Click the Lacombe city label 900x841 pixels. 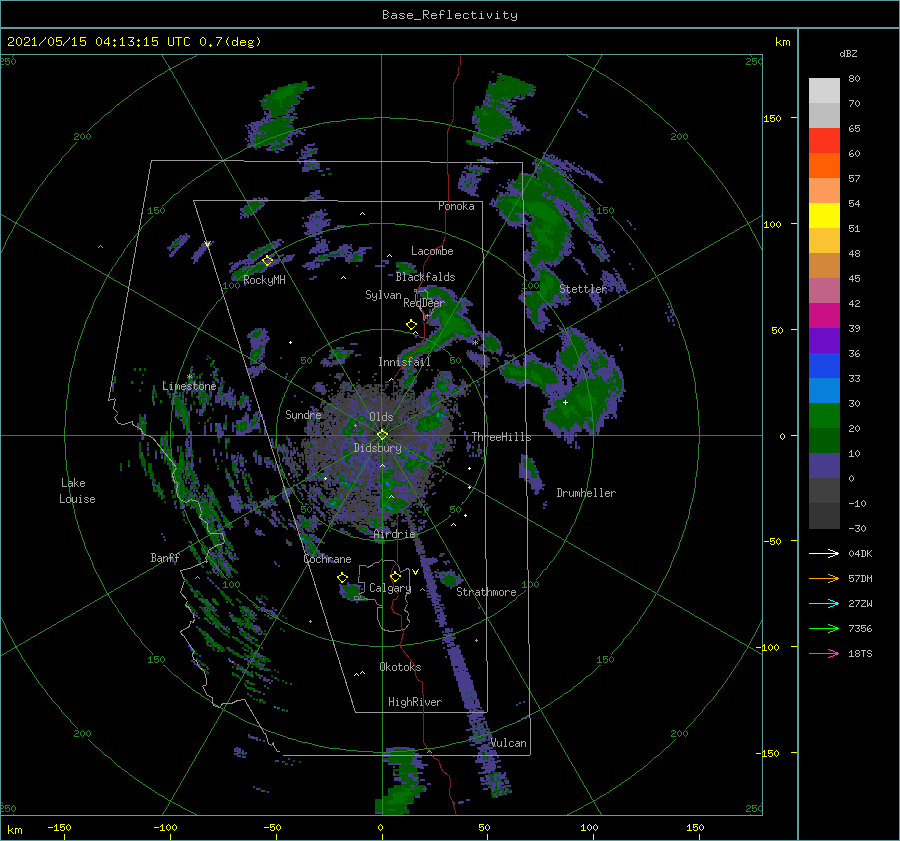(432, 251)
